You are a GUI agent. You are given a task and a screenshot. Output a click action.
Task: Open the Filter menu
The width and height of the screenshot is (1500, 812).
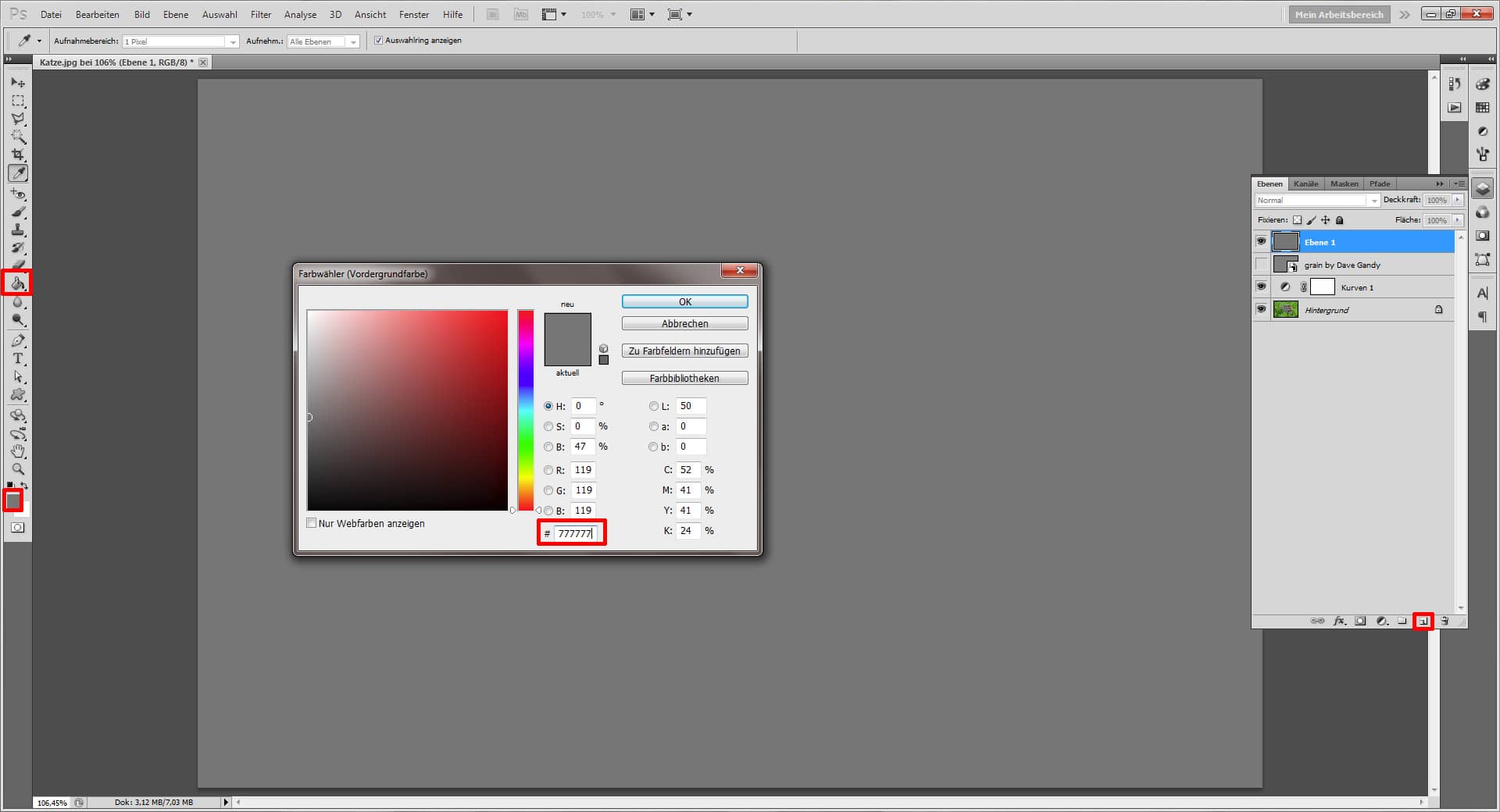pos(260,14)
